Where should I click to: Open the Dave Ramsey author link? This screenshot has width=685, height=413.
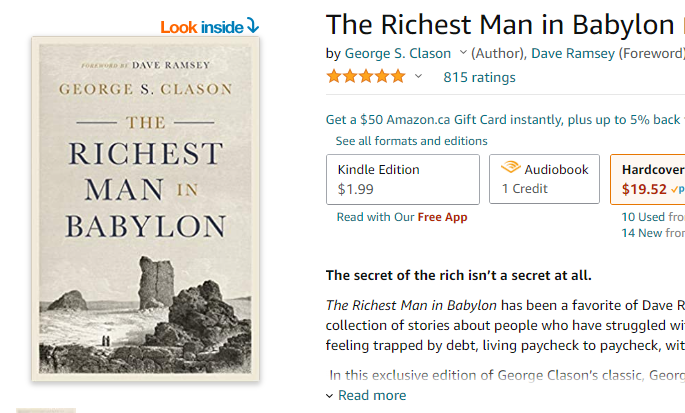pos(573,53)
